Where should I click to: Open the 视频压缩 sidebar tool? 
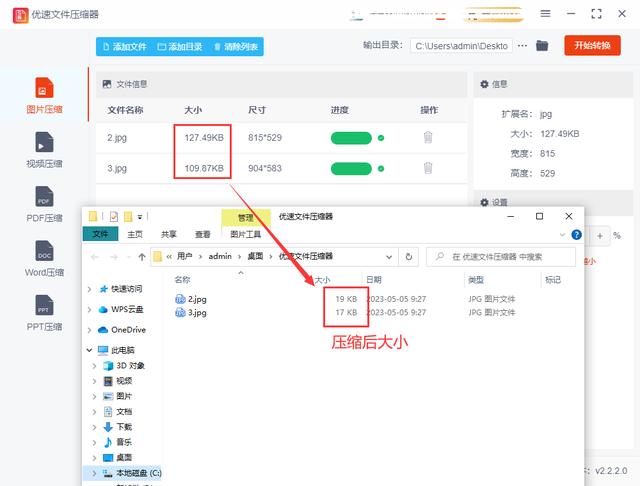44,150
